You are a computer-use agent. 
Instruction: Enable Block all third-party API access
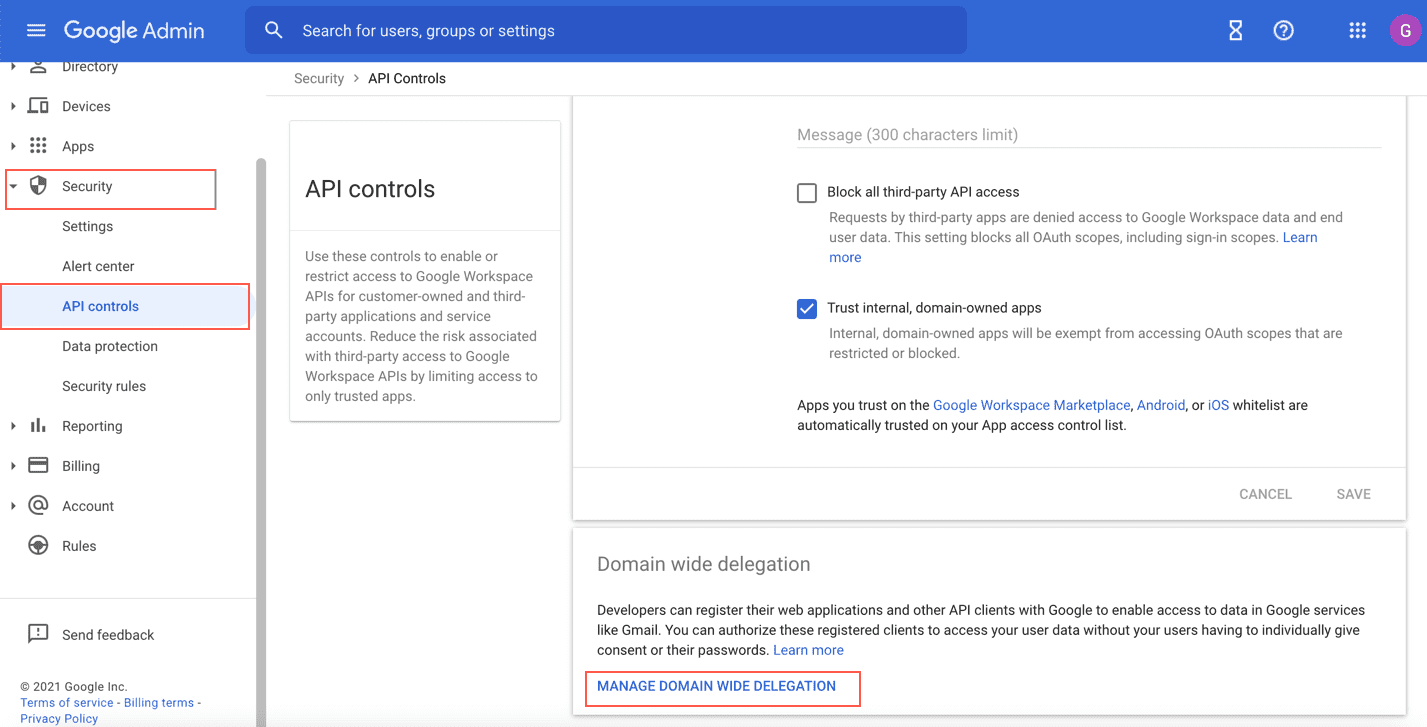807,192
